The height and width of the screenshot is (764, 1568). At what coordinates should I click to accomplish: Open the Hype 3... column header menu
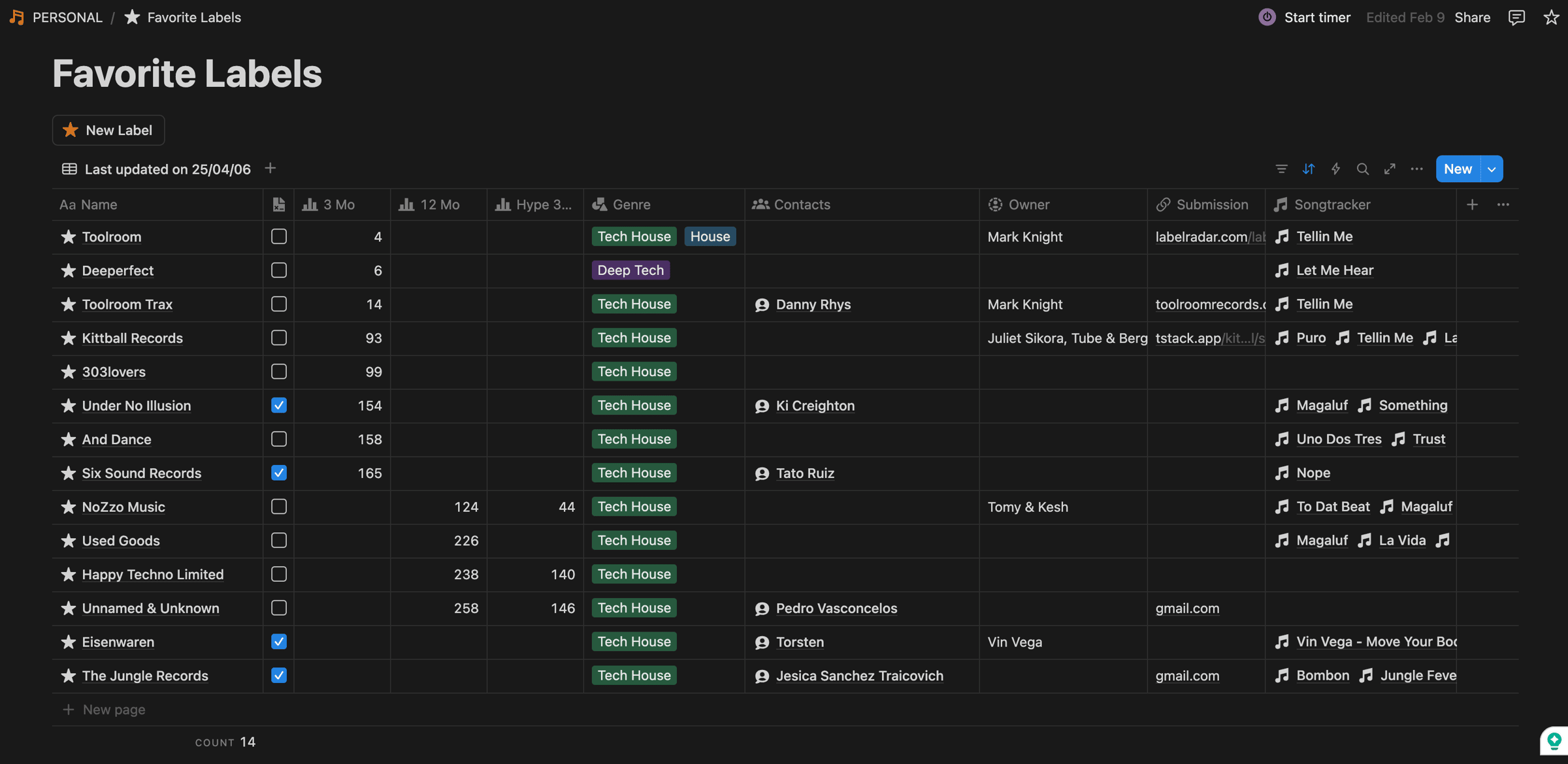(x=535, y=204)
